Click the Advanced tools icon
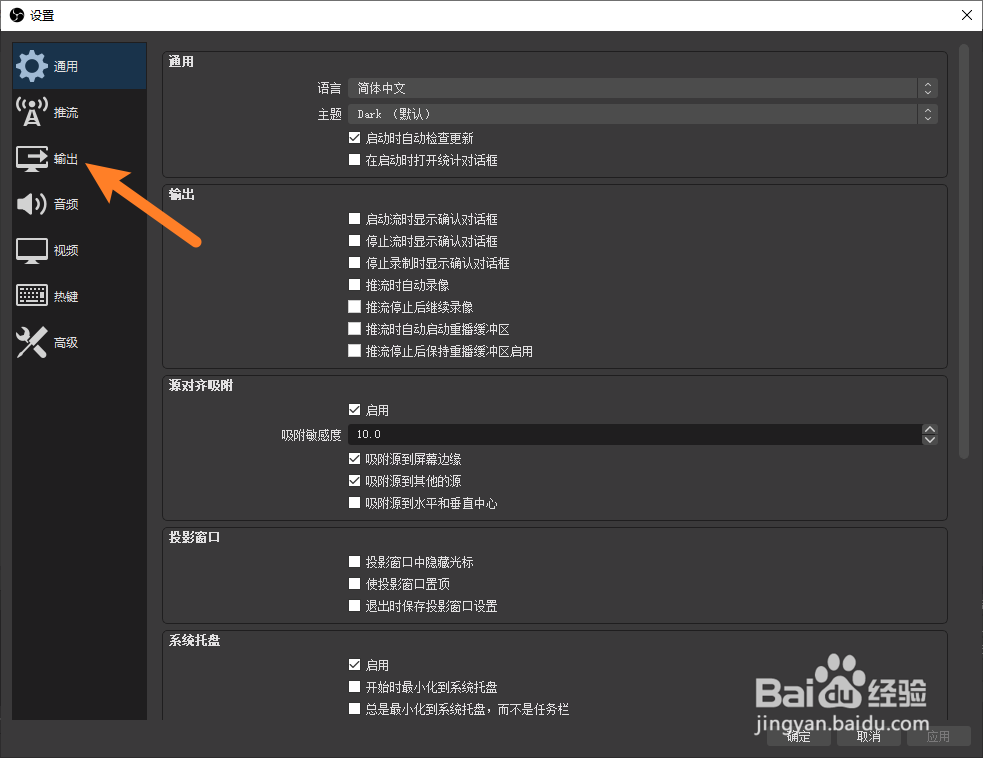Screen dimensions: 983x758 pyautogui.click(x=31, y=342)
